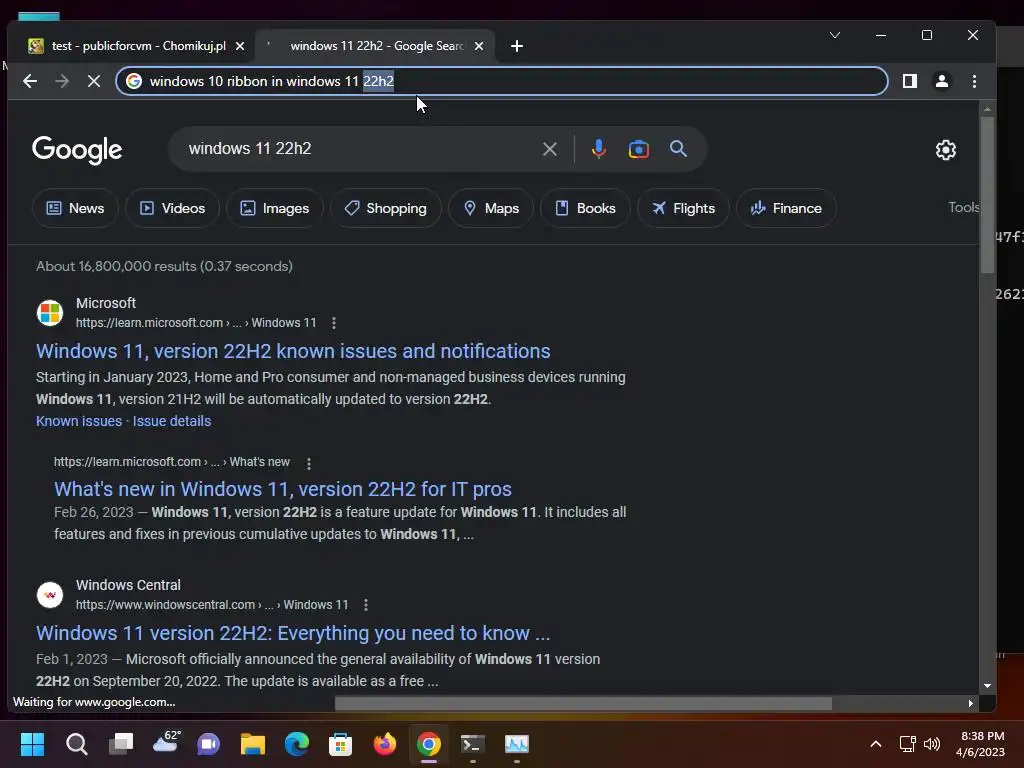Filter results by Flights
Viewport: 1024px width, 768px height.
click(x=683, y=208)
